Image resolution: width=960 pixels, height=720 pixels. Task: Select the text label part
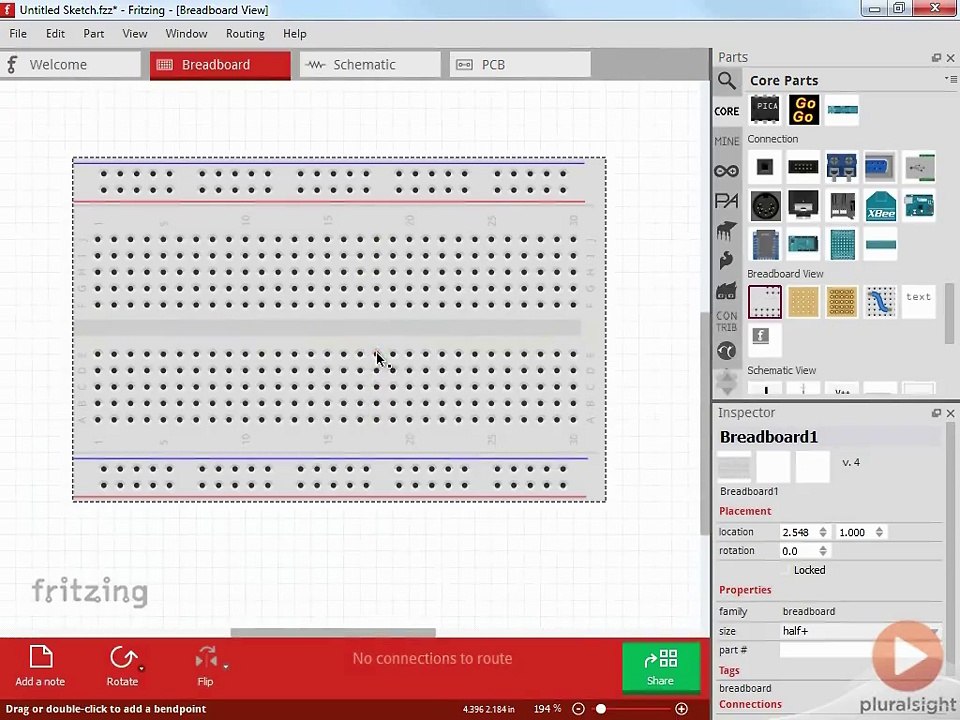(x=918, y=301)
